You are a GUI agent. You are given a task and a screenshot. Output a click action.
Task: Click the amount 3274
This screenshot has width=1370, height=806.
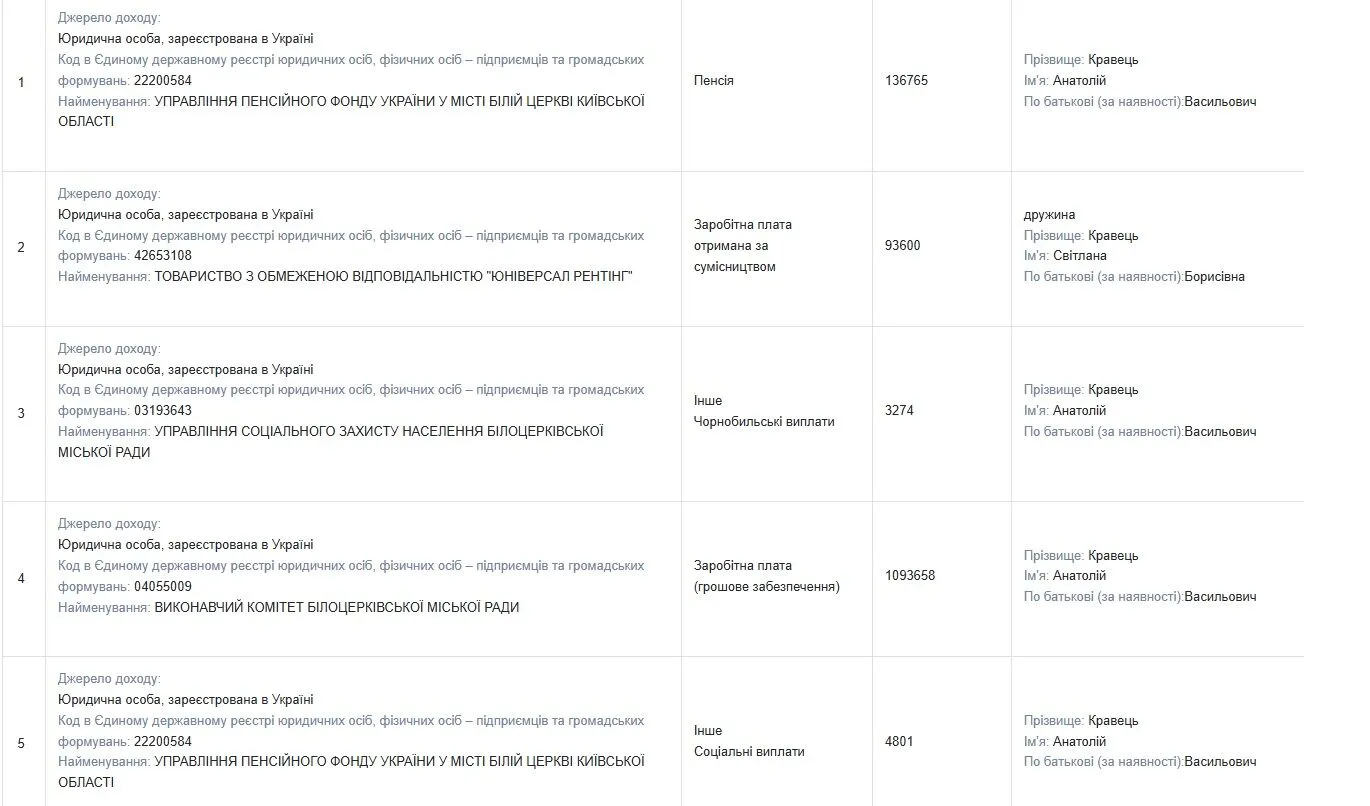coord(899,411)
